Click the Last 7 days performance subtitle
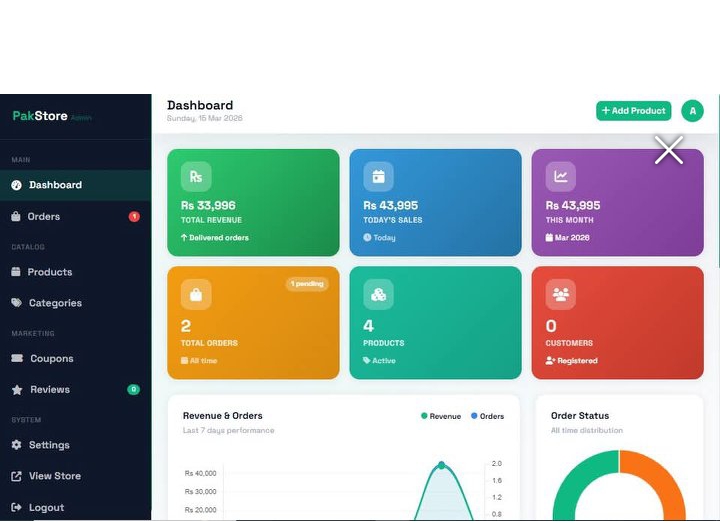720x523 pixels. pyautogui.click(x=229, y=430)
